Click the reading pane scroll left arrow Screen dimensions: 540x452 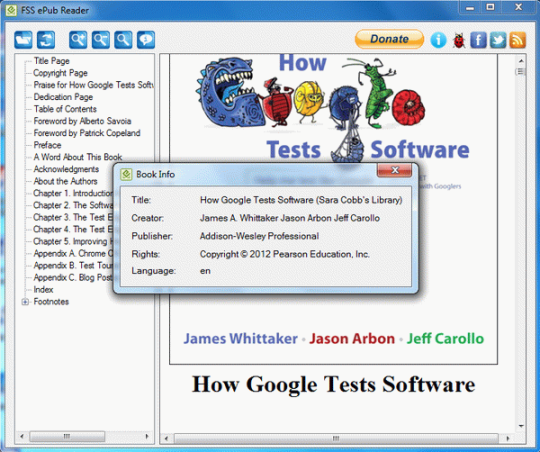click(x=167, y=439)
